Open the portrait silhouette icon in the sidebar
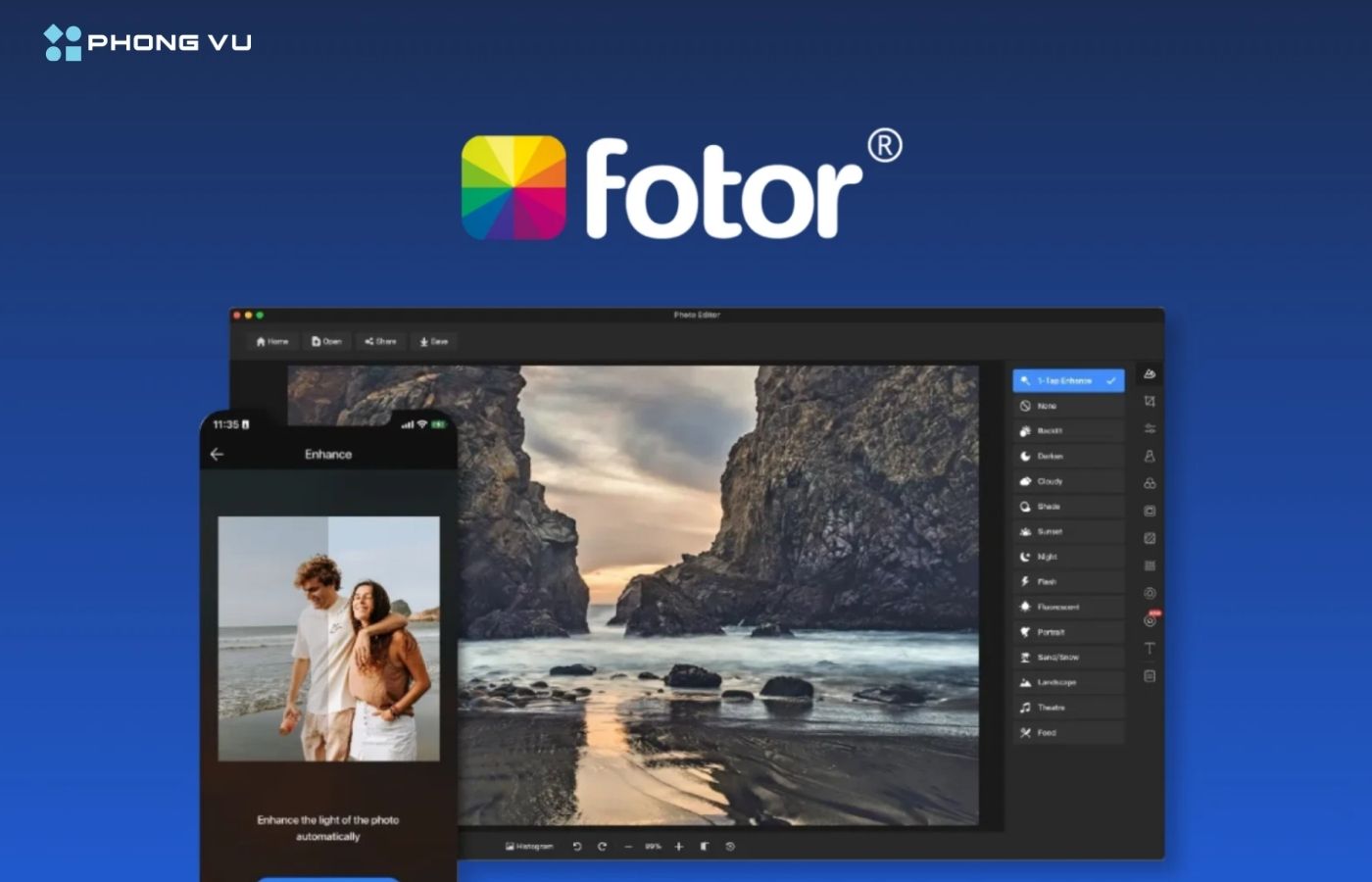 [1150, 457]
